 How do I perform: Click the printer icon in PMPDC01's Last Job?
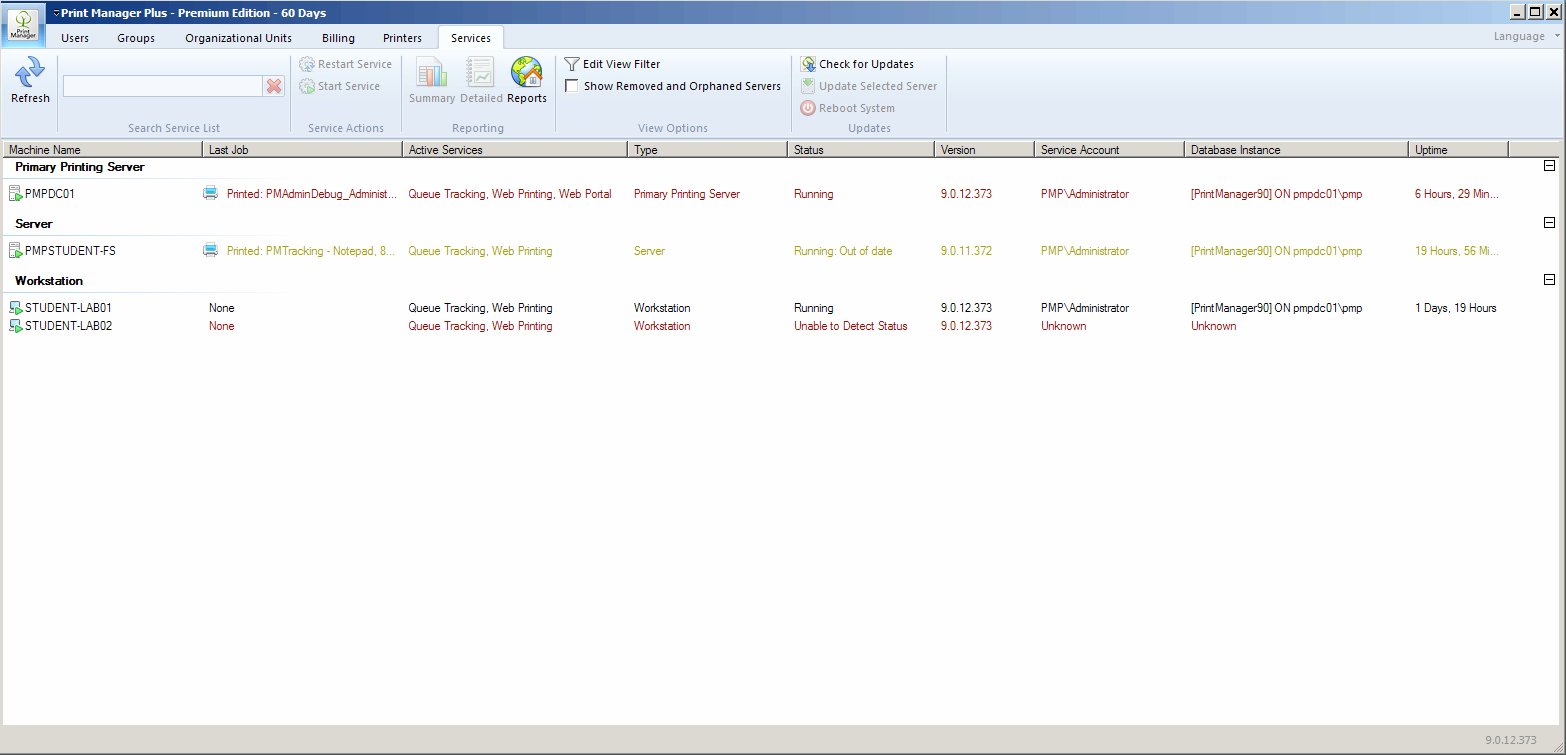pyautogui.click(x=210, y=194)
